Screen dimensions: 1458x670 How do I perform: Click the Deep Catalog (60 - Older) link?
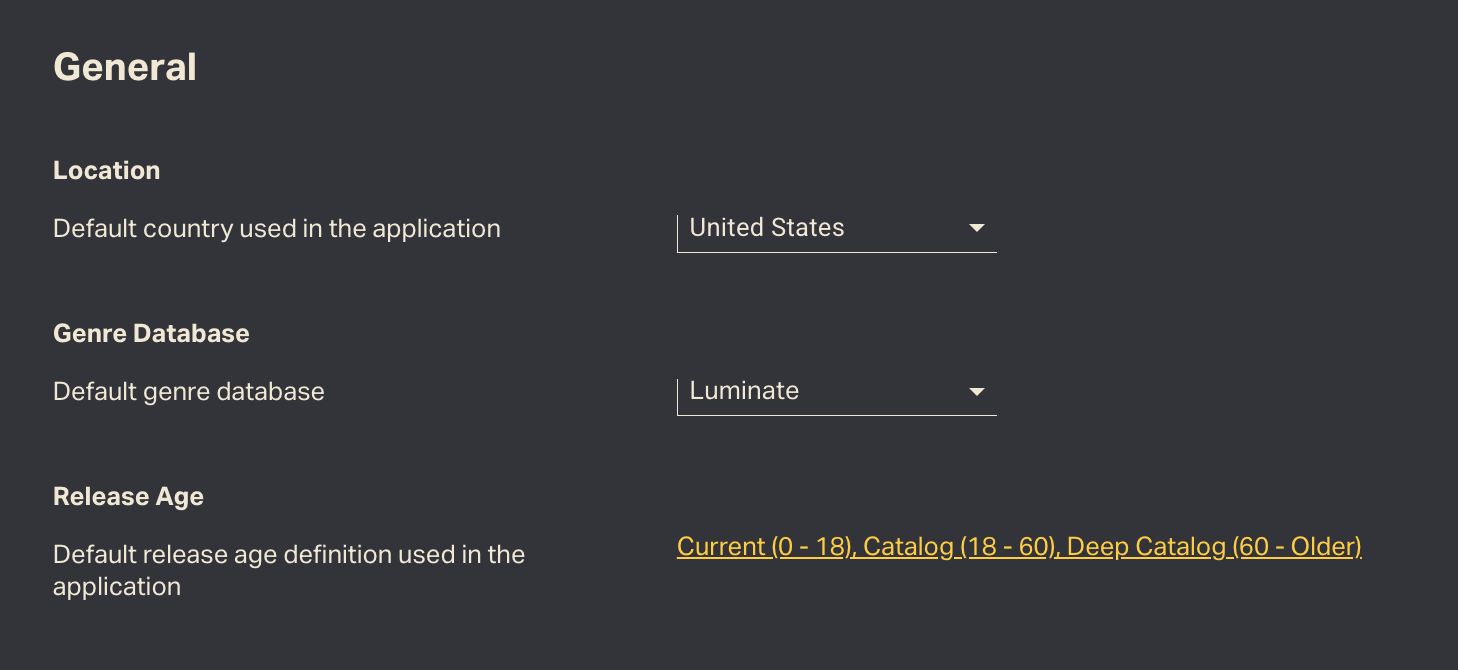click(x=1214, y=547)
